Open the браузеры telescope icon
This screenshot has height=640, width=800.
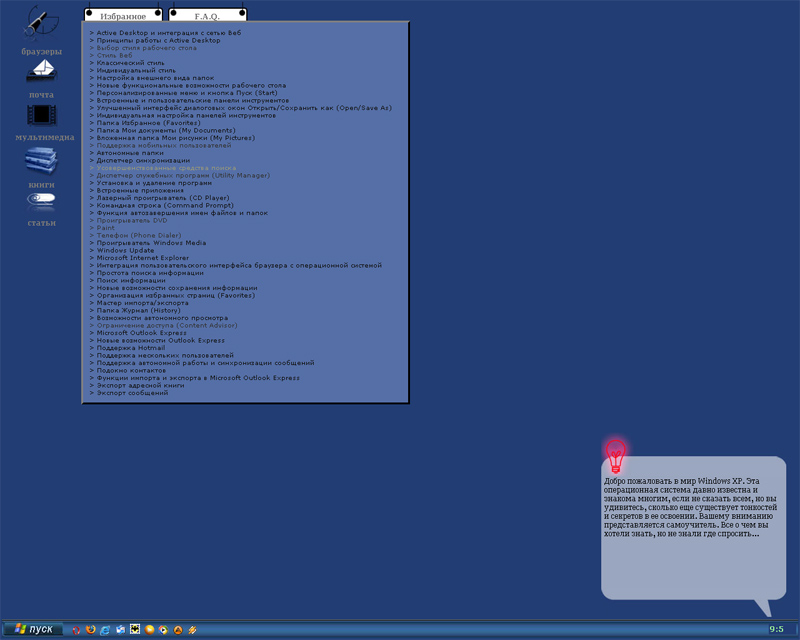coord(40,21)
